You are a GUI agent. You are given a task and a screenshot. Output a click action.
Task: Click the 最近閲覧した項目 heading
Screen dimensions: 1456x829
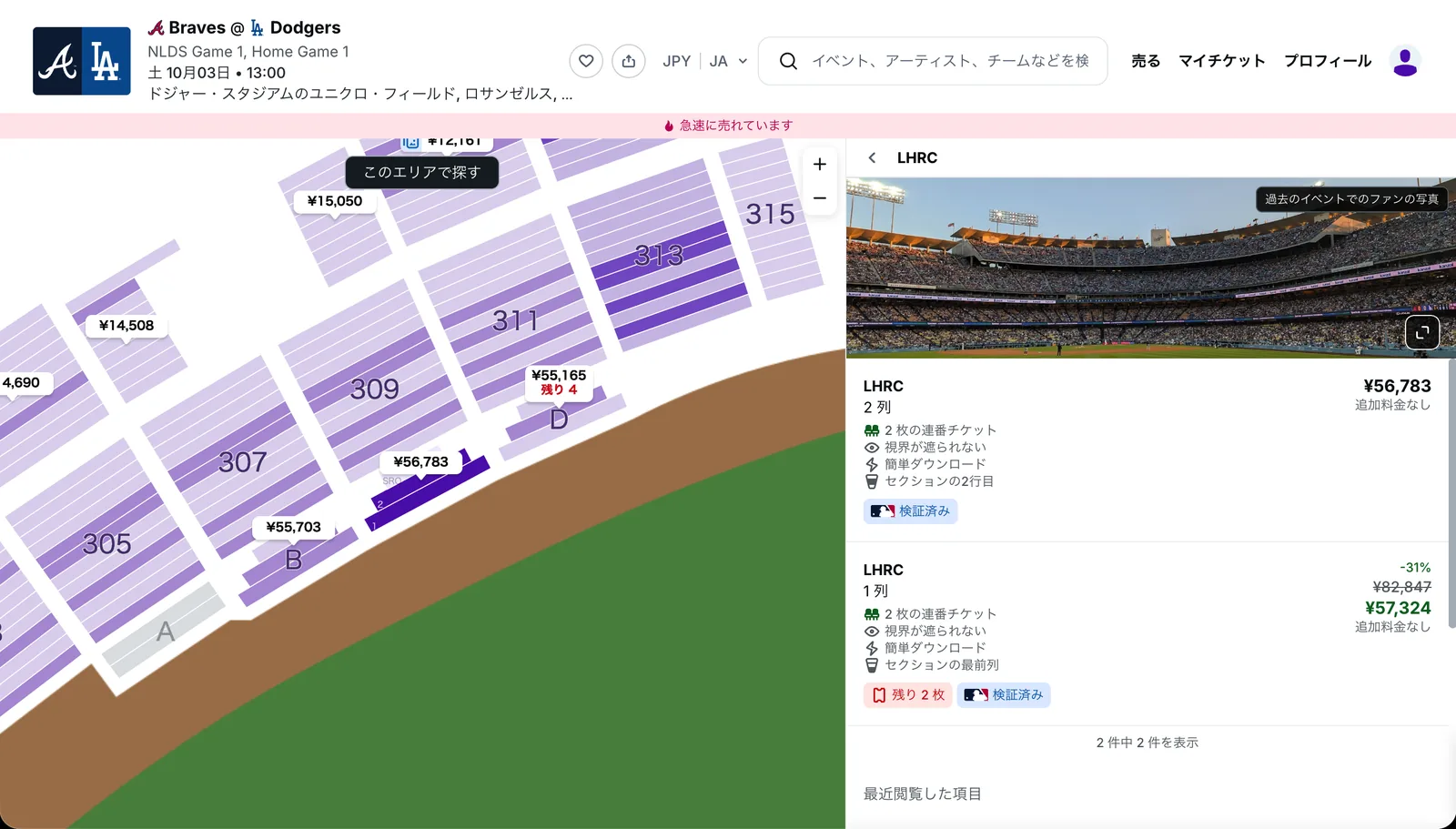(x=923, y=794)
